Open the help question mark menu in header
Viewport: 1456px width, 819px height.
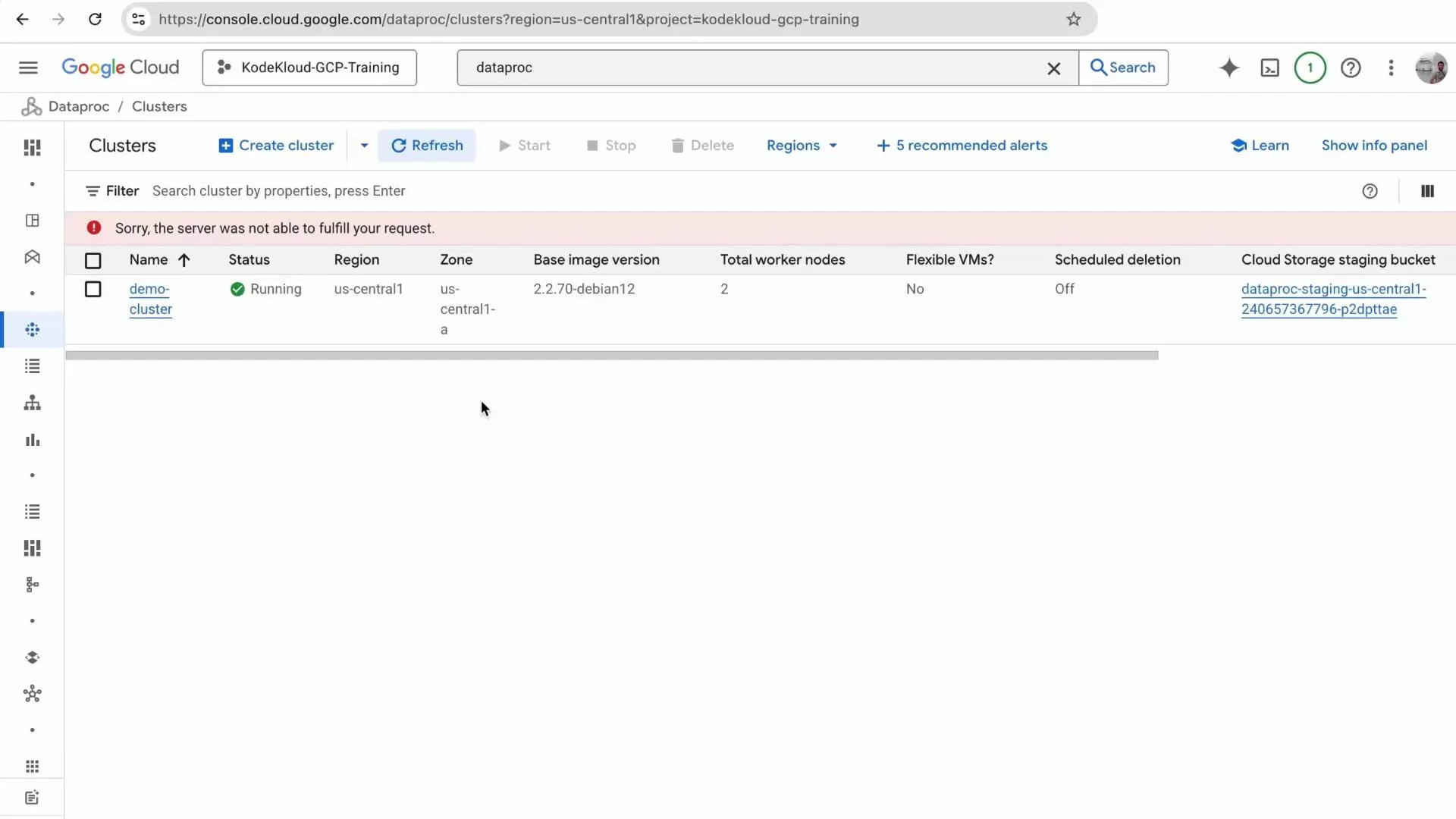1351,67
